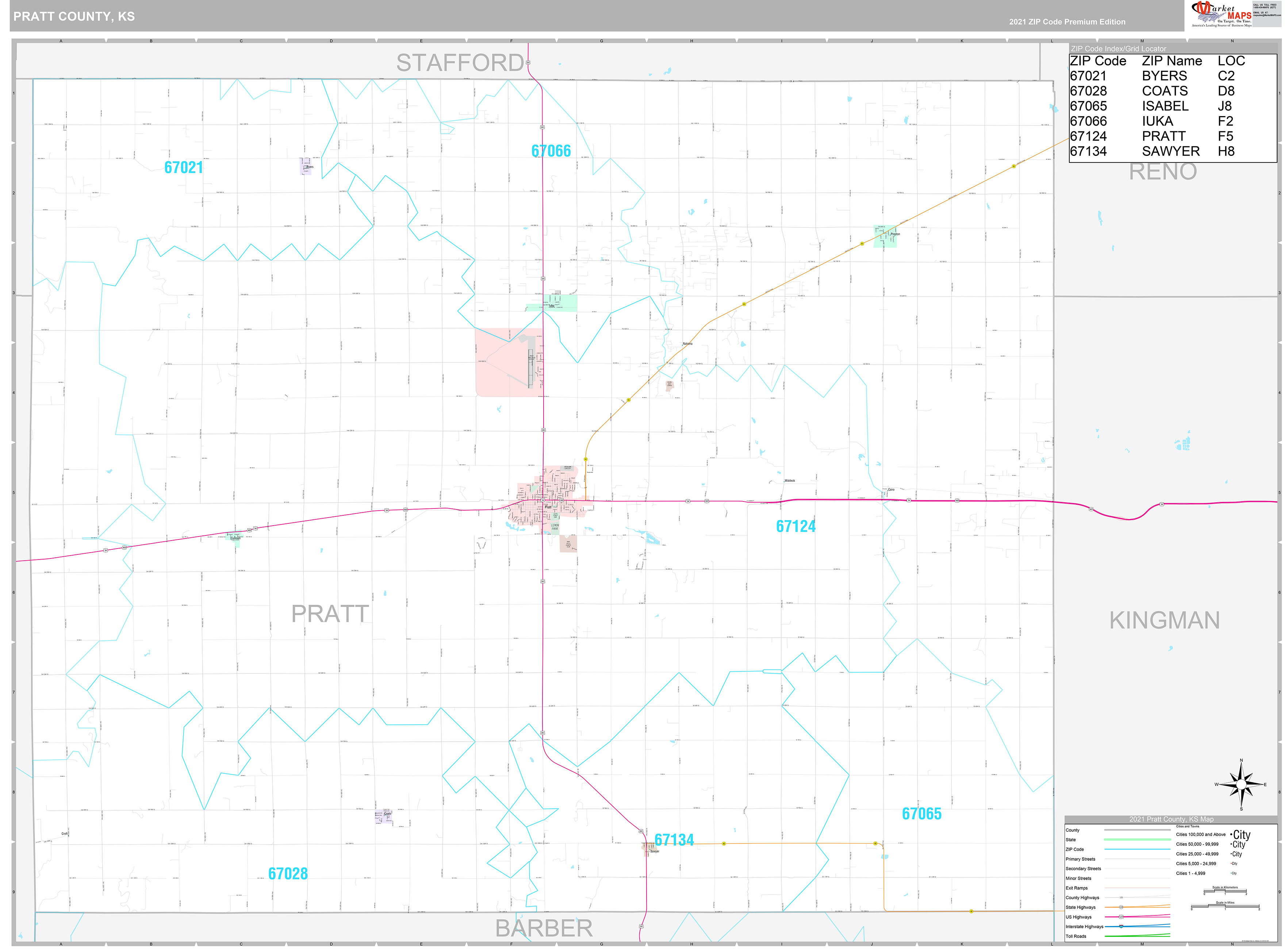
Task: Click the blue 67124 ZIP label on map
Action: click(x=796, y=526)
